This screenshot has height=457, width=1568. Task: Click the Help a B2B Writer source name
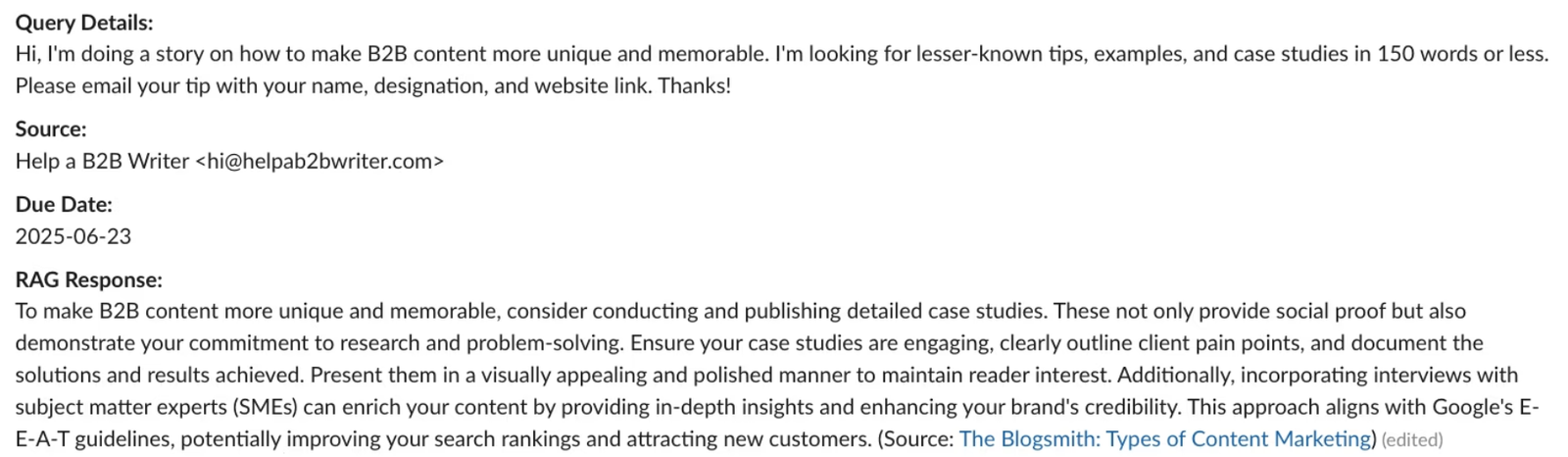102,162
